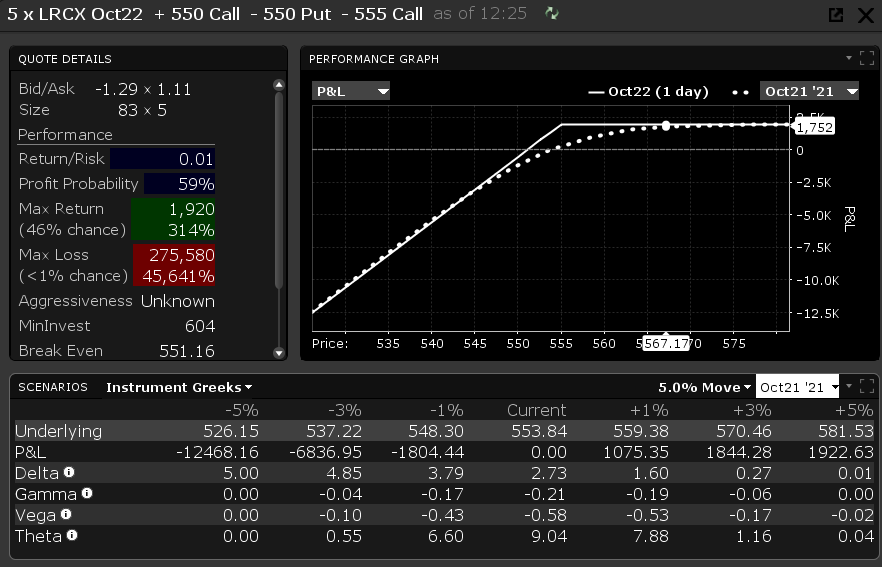Open the Scenarios panel options arrow
Viewport: 882px width, 567px height.
(849, 386)
